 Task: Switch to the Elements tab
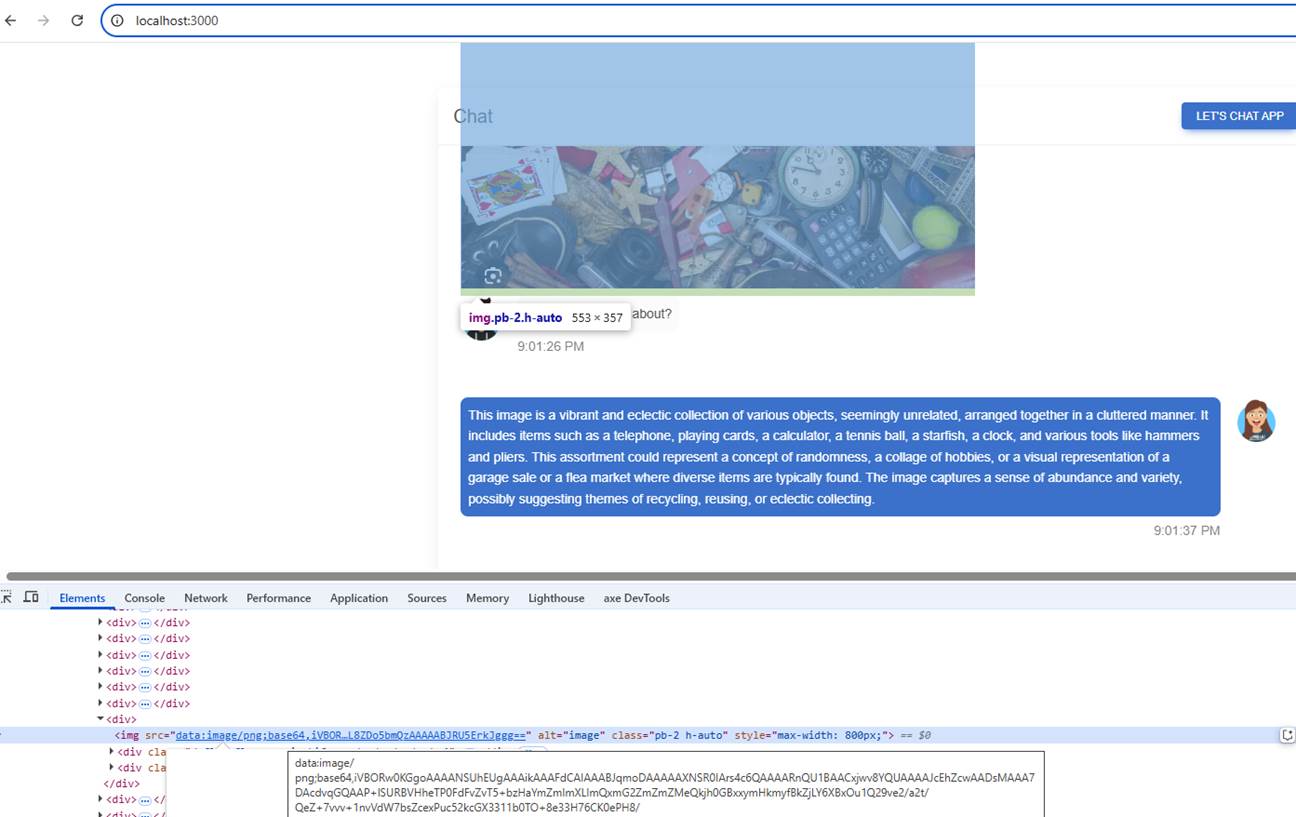coord(82,598)
